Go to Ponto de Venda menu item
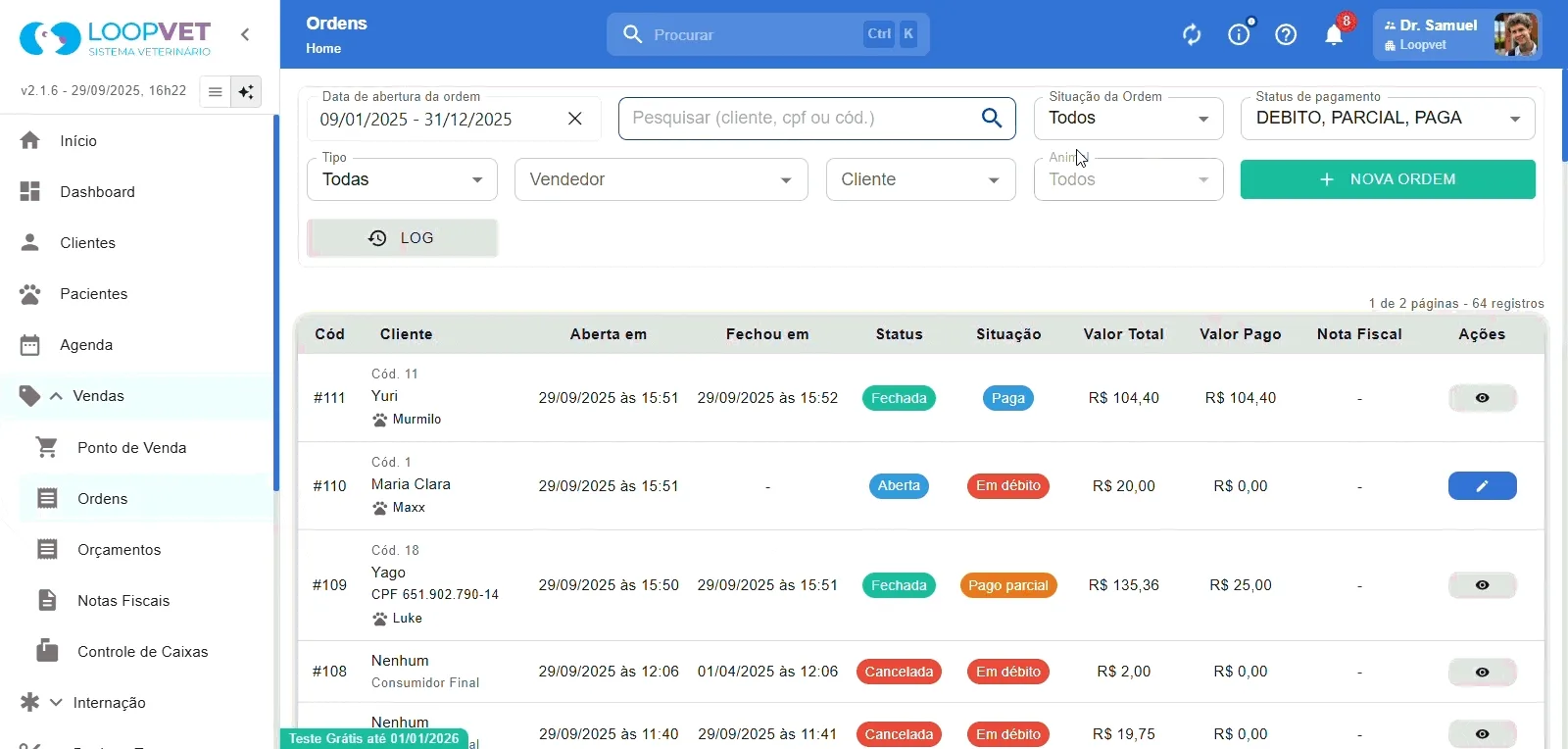The height and width of the screenshot is (749, 1568). pyautogui.click(x=131, y=448)
